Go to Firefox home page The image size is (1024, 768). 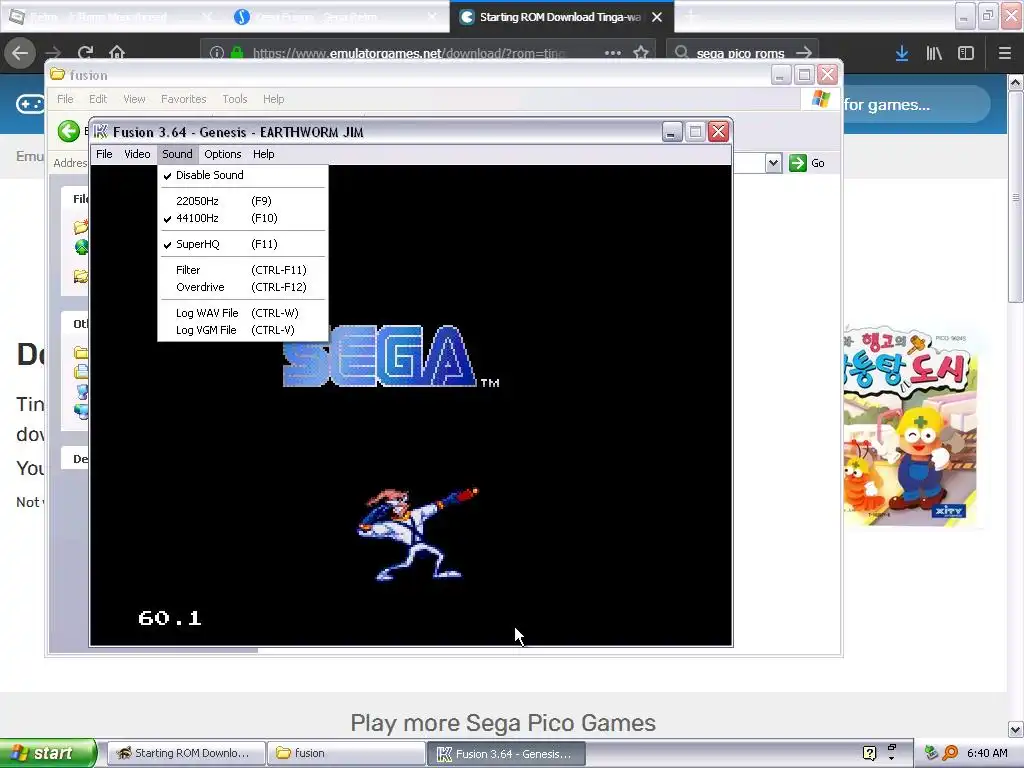click(x=117, y=53)
